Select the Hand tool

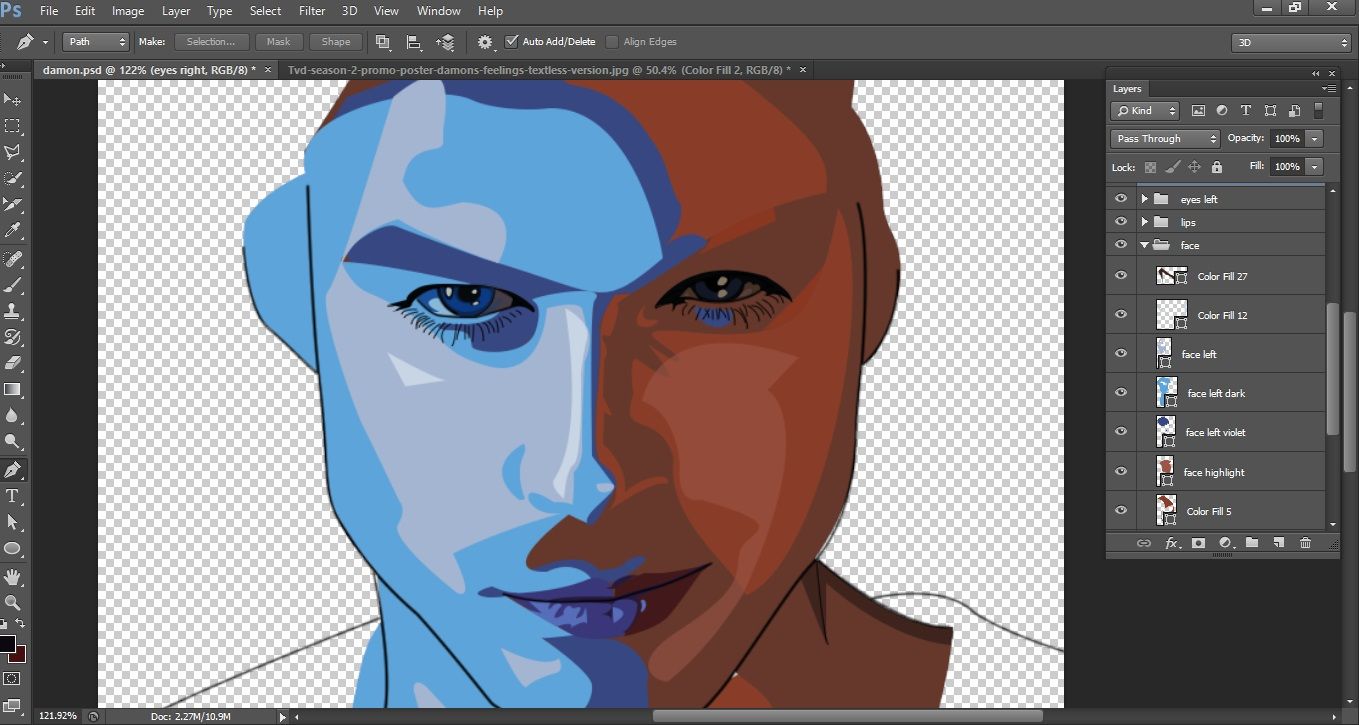click(13, 576)
